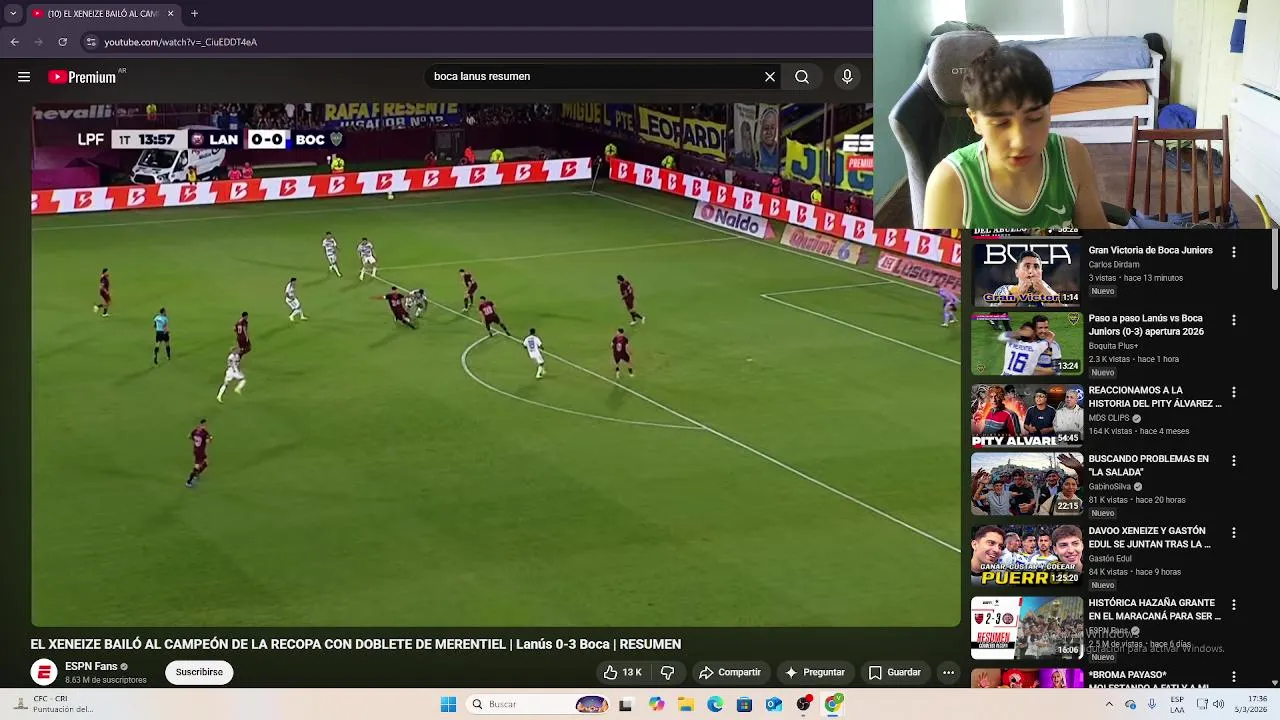The height and width of the screenshot is (720, 1280).
Task: Open Microsoft Edge from the taskbar
Action: 715,705
